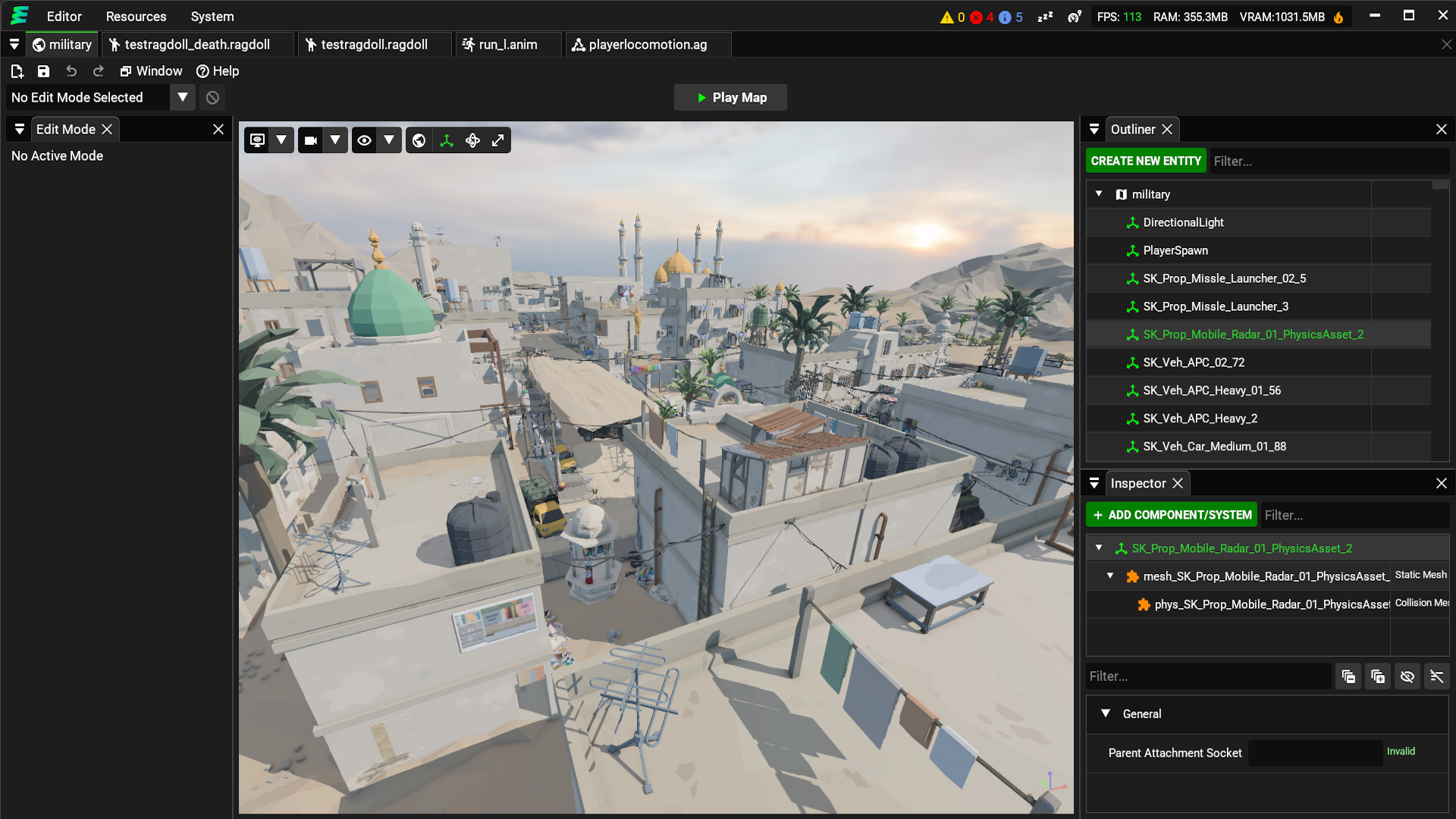This screenshot has height=819, width=1456.
Task: Click the Outliner filter input field
Action: tap(1329, 162)
